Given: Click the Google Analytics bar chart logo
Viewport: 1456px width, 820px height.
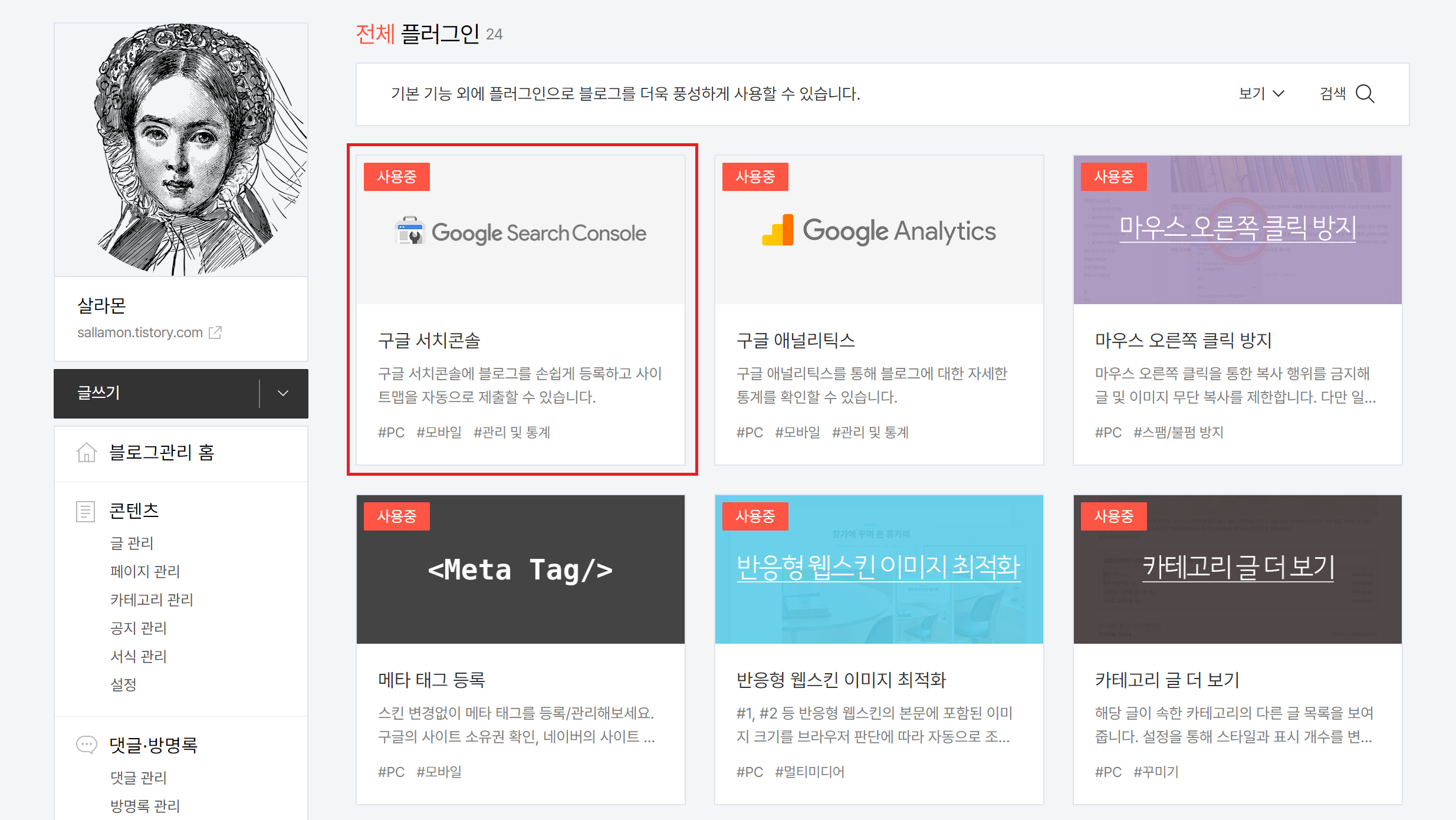Looking at the screenshot, I should click(778, 230).
